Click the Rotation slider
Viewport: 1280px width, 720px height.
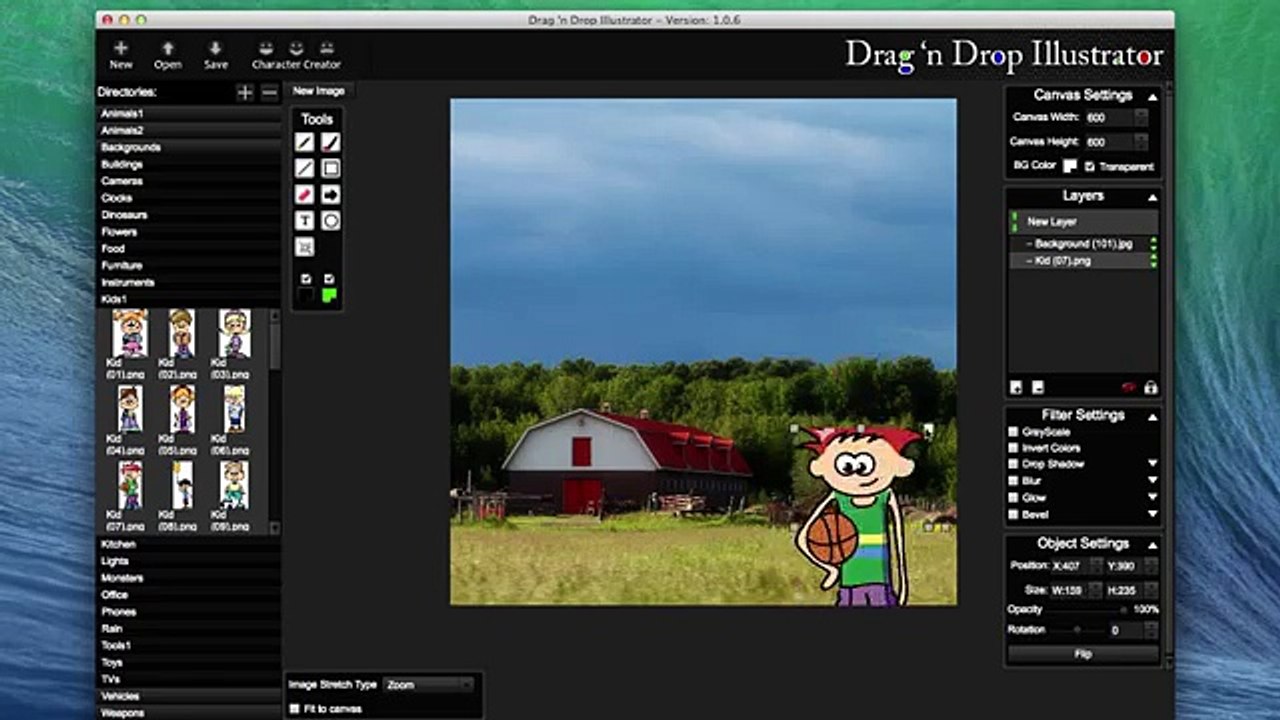click(x=1078, y=630)
